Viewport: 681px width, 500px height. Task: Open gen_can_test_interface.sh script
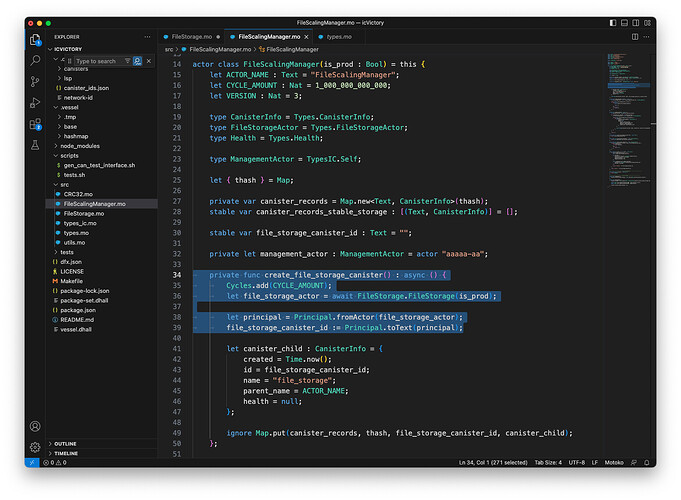[99, 165]
